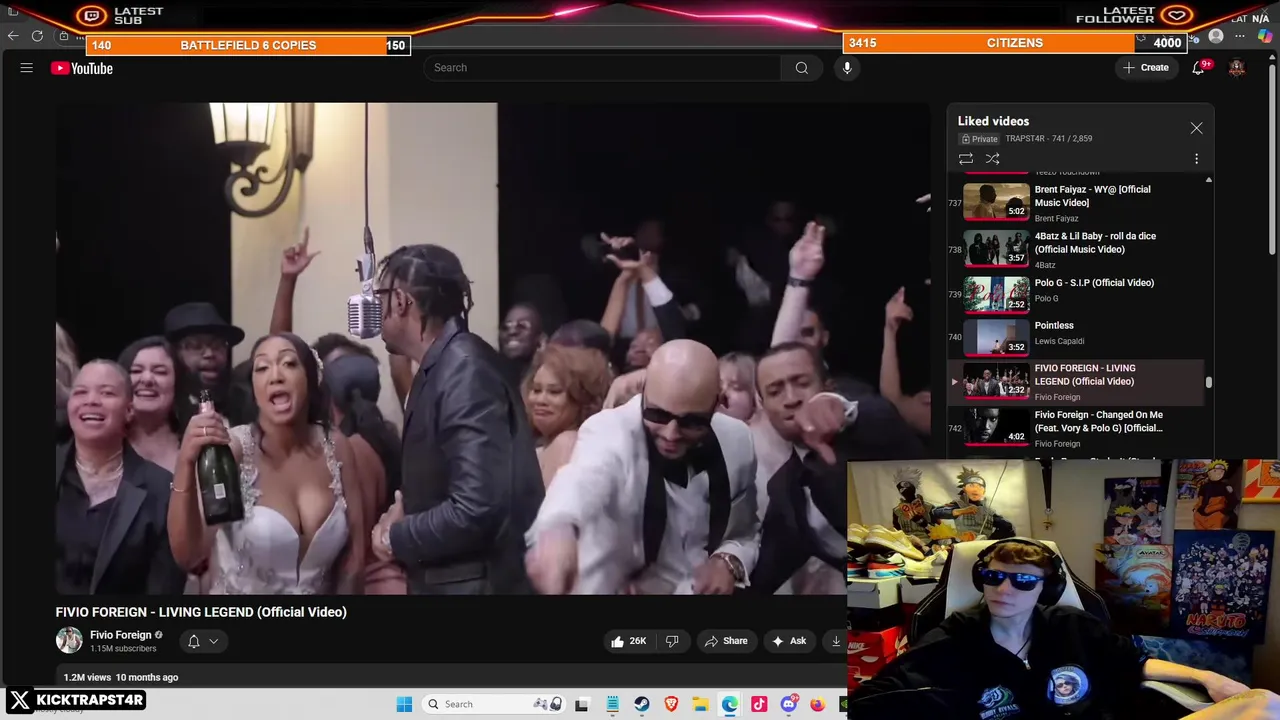1280x720 pixels.
Task: Click the Ask button below the video
Action: (788, 641)
